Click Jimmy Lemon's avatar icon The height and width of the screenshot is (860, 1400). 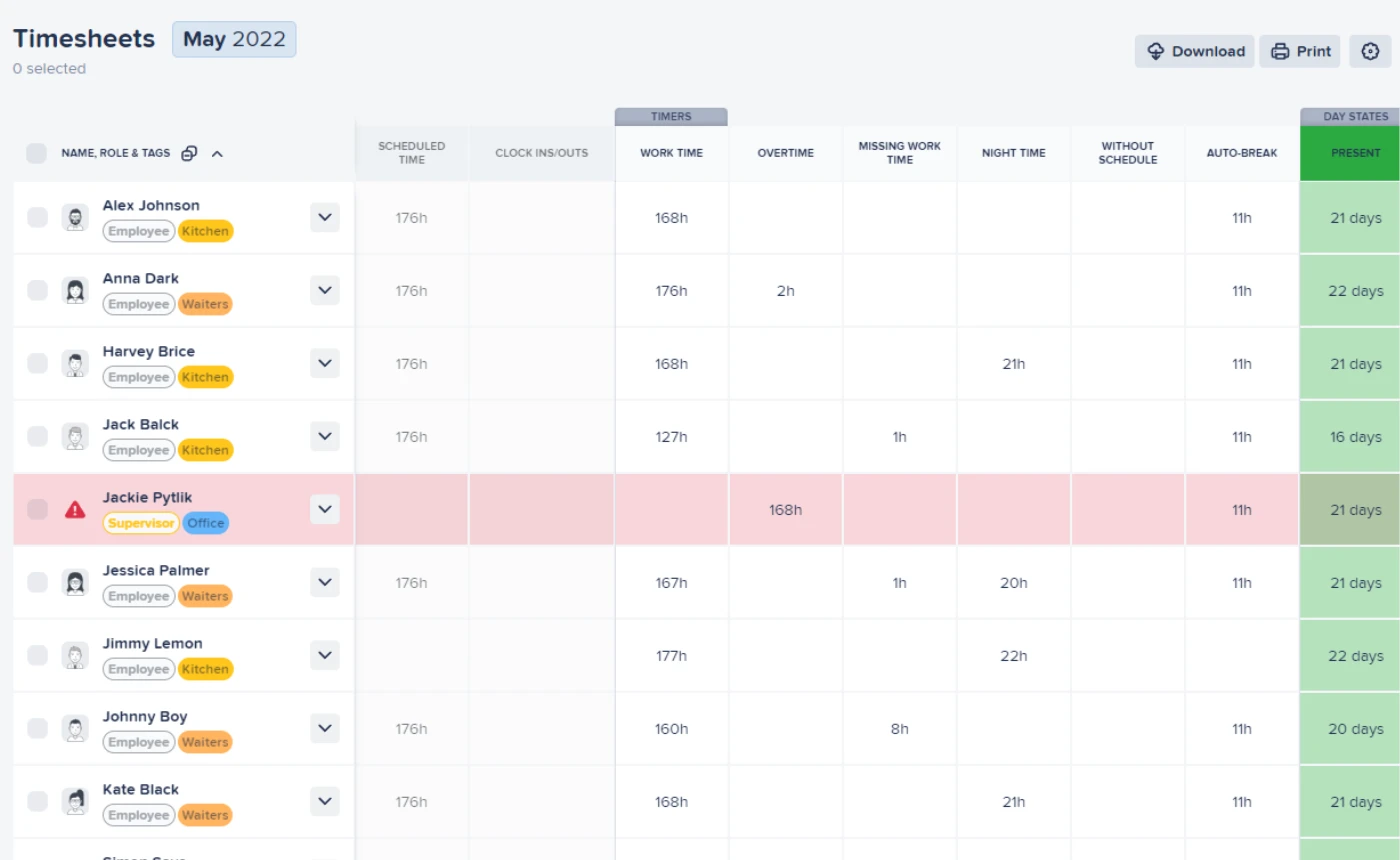tap(75, 656)
